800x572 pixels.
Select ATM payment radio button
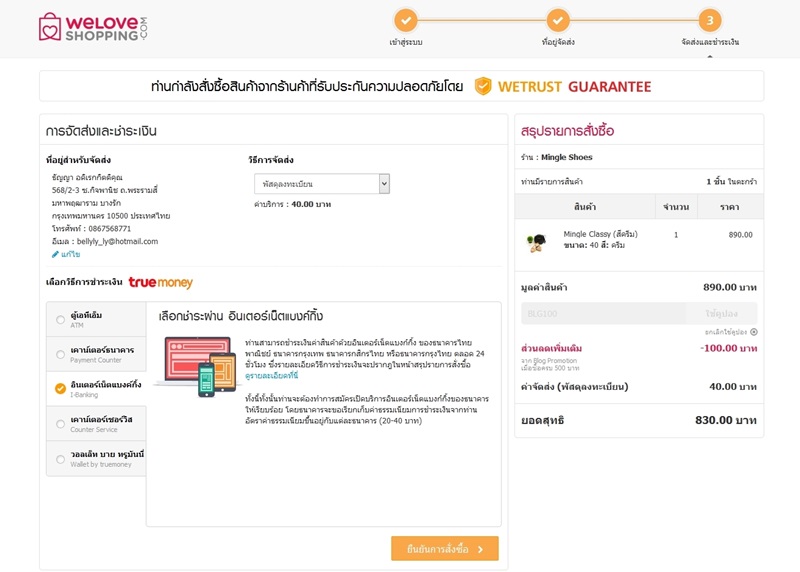point(60,319)
